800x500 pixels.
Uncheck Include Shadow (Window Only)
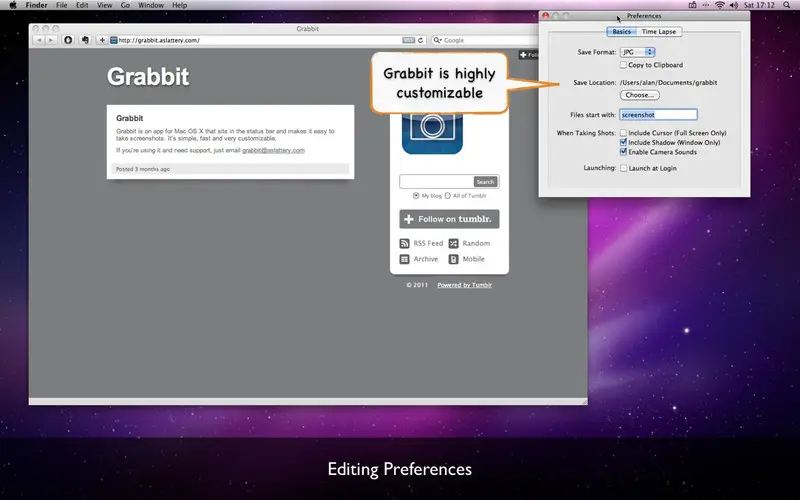(623, 142)
